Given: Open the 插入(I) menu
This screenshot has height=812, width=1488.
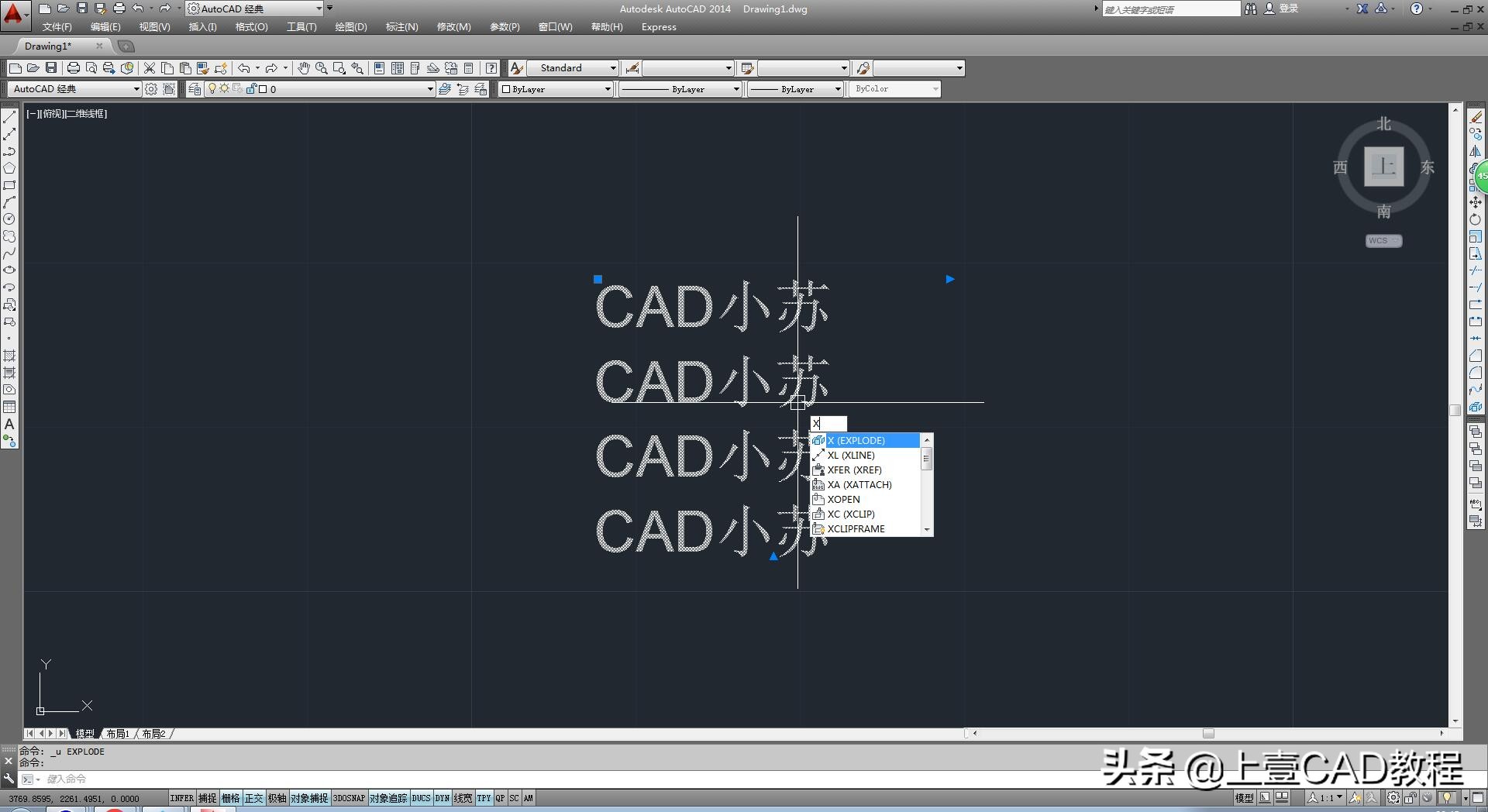Looking at the screenshot, I should 202,27.
